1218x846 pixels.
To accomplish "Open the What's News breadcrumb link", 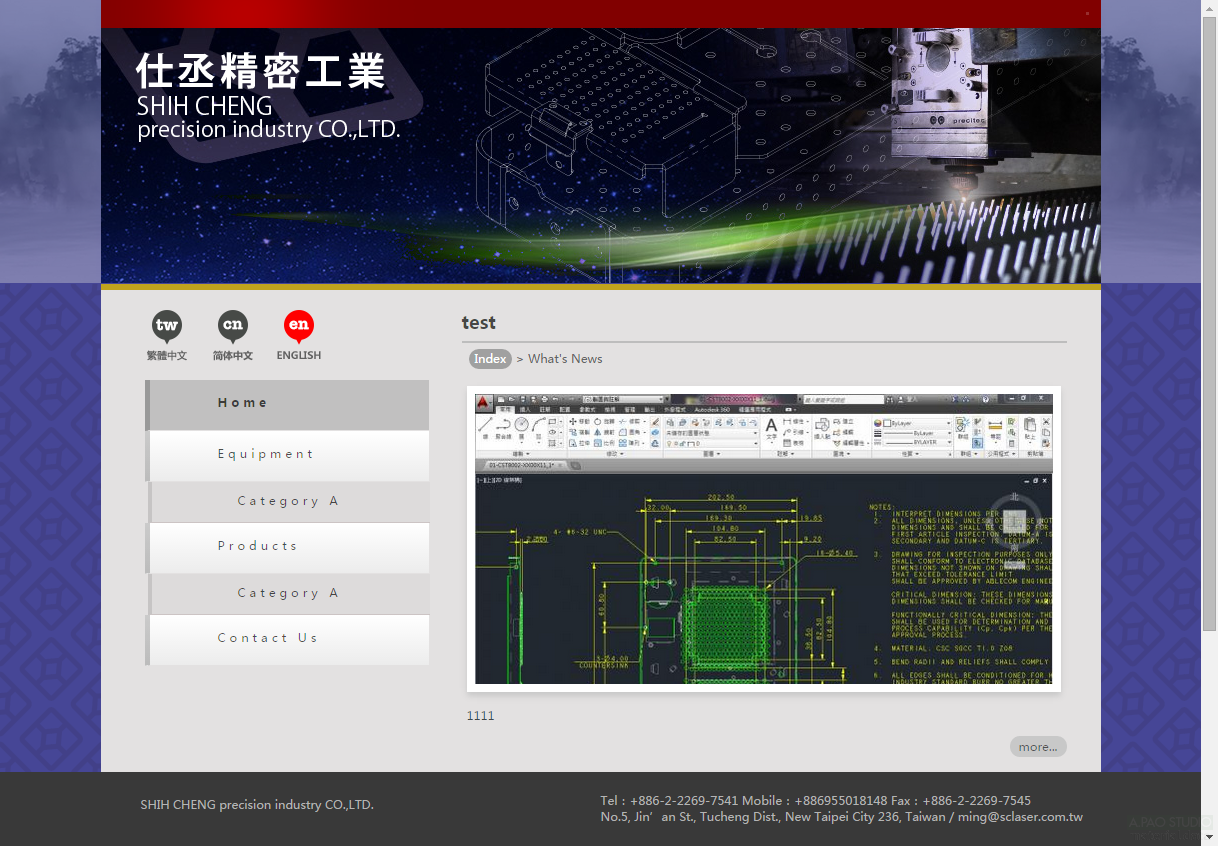I will 565,359.
